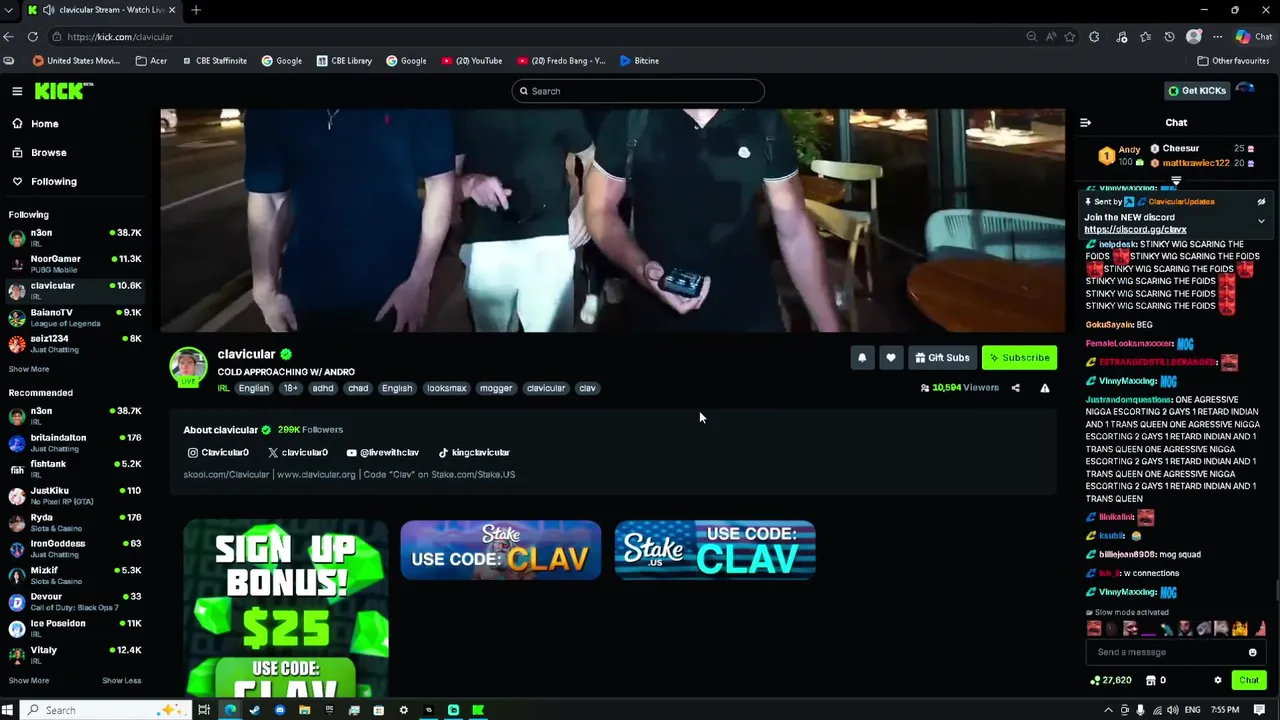The width and height of the screenshot is (1280, 720).
Task: Click the Windows taskbar search box
Action: click(x=105, y=710)
